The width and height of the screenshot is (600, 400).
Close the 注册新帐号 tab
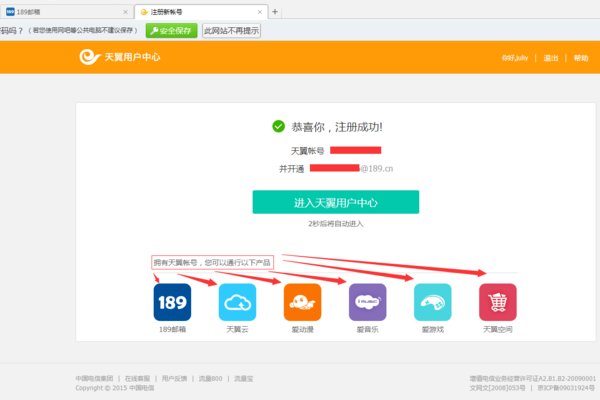pyautogui.click(x=260, y=12)
